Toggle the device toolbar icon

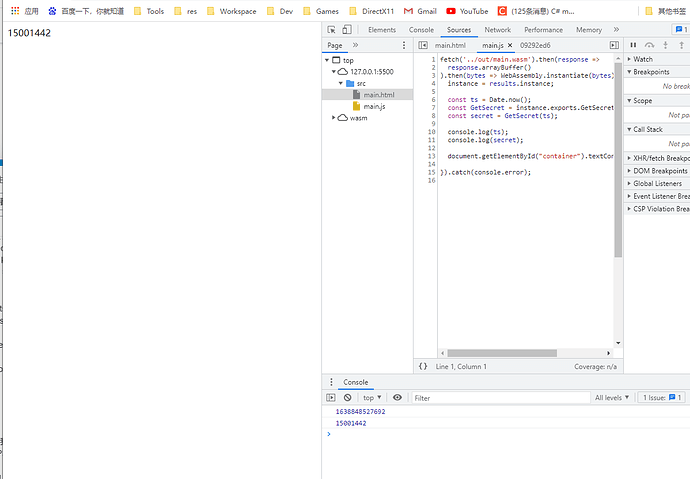(x=347, y=30)
